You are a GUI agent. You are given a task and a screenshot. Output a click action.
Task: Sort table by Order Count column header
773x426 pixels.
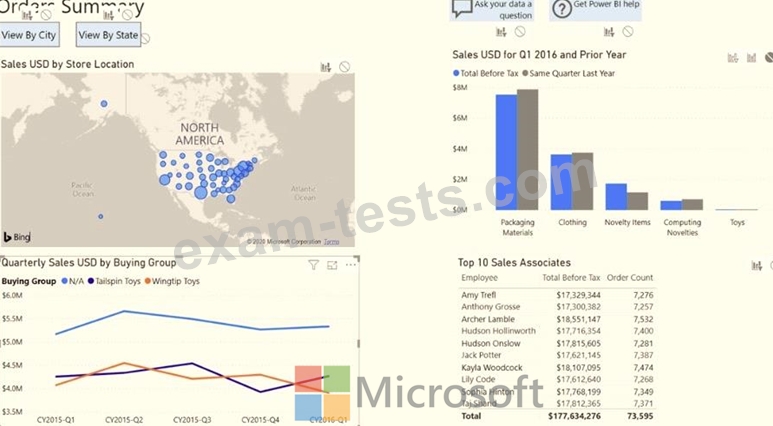tap(630, 277)
